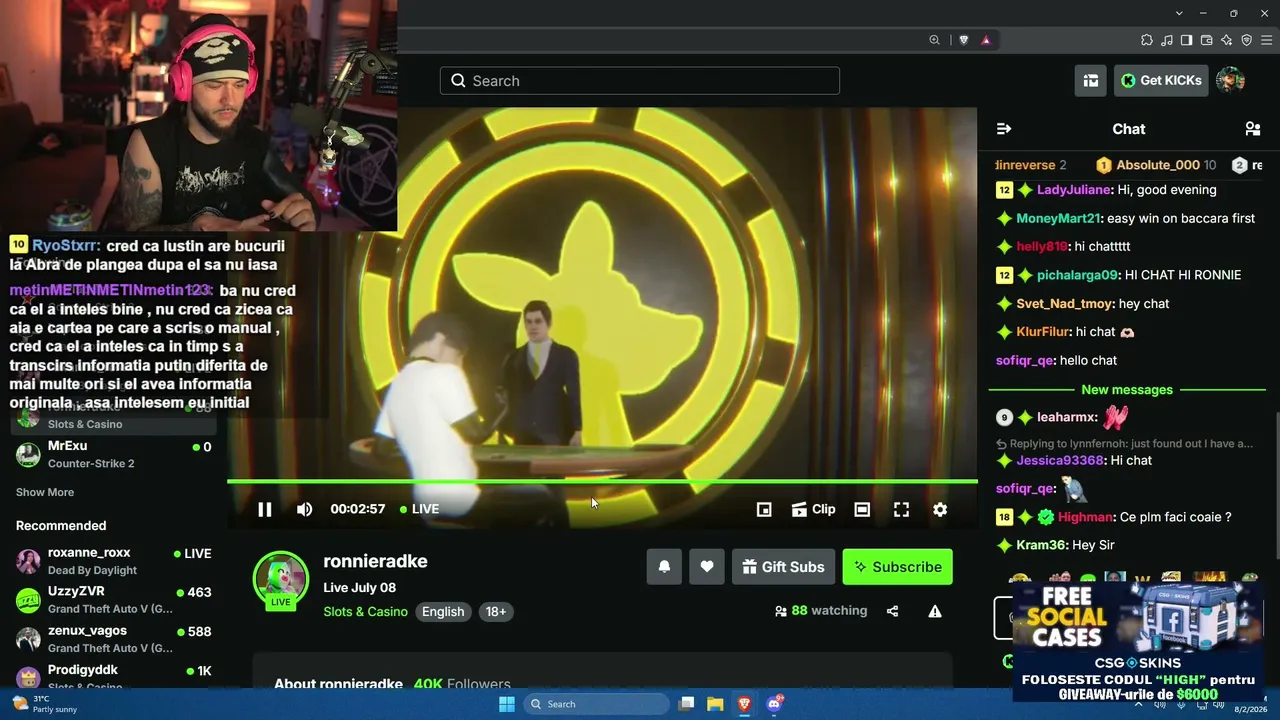Viewport: 1280px width, 720px height.
Task: Select the English language tag
Action: 443,612
